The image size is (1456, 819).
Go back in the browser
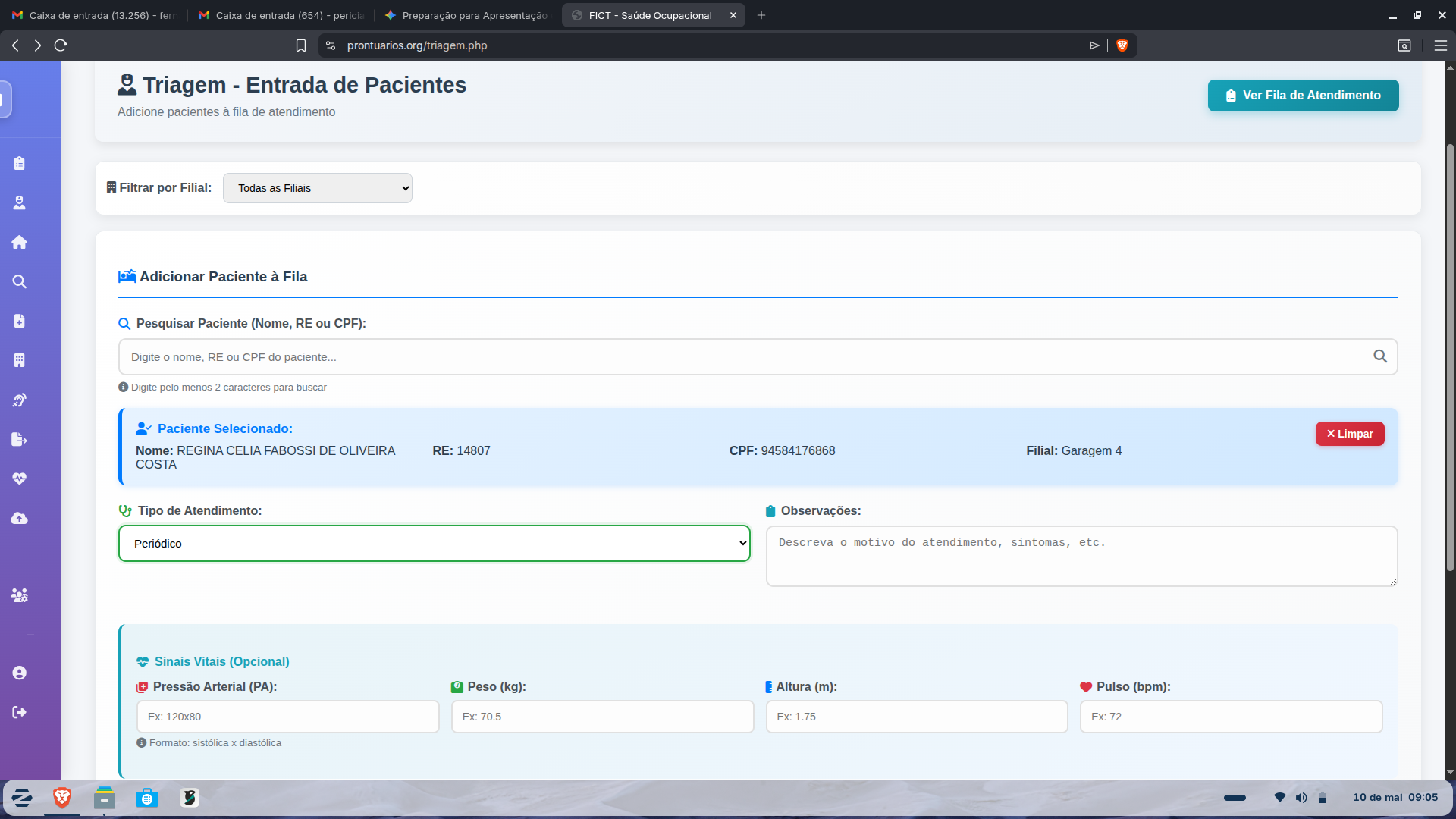click(x=15, y=45)
